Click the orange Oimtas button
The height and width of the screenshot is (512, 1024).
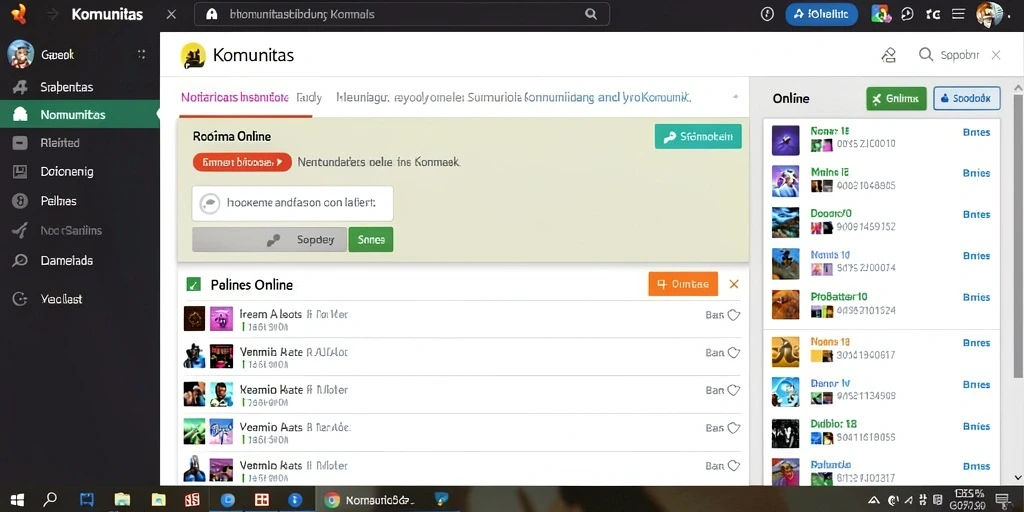pyautogui.click(x=683, y=284)
